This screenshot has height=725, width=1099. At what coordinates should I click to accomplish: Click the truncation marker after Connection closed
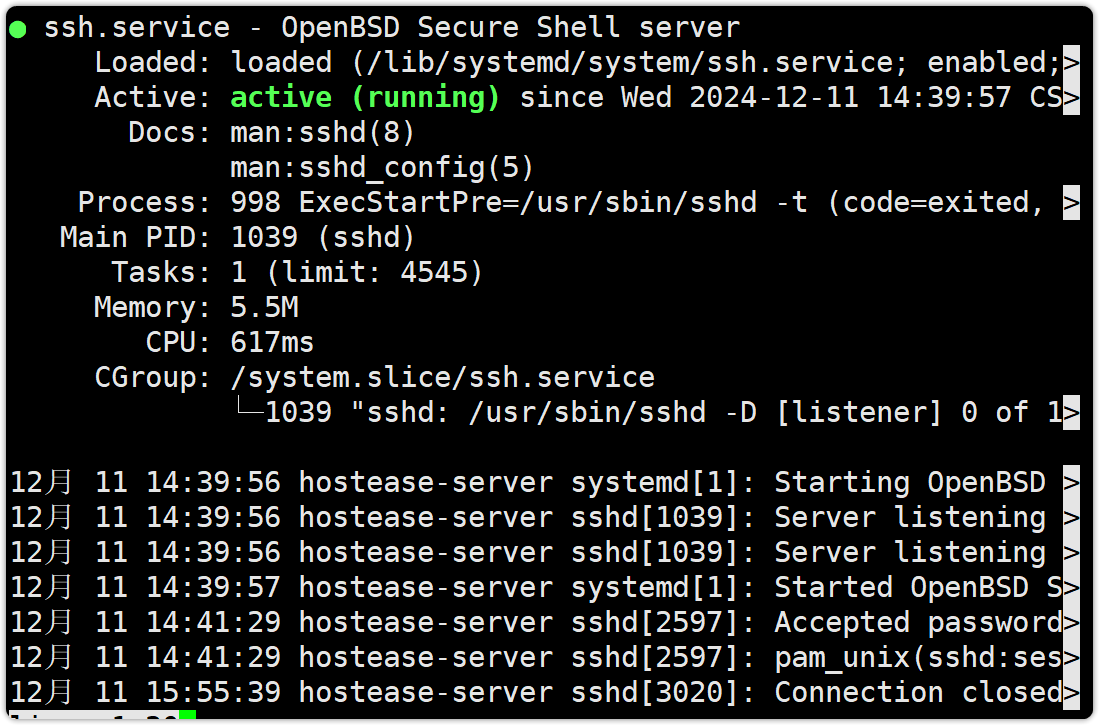pos(1071,692)
